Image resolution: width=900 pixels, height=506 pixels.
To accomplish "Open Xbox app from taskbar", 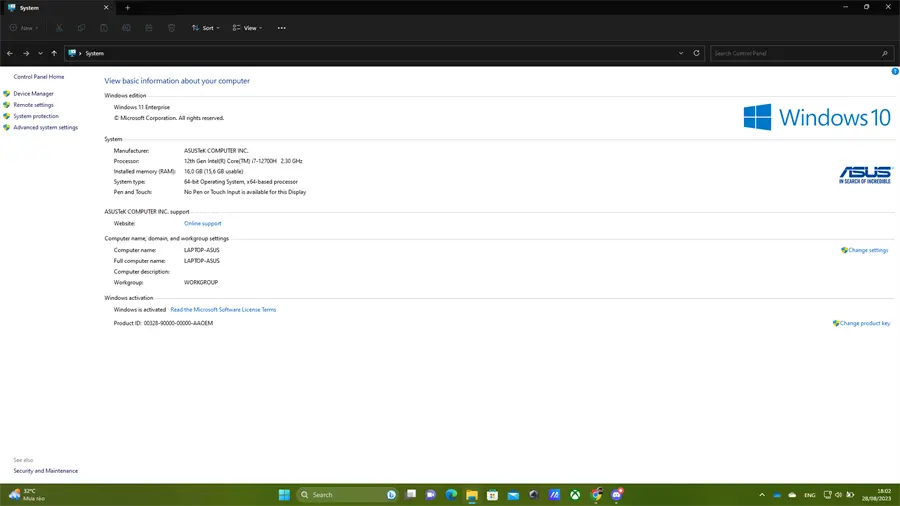I will (x=575, y=495).
